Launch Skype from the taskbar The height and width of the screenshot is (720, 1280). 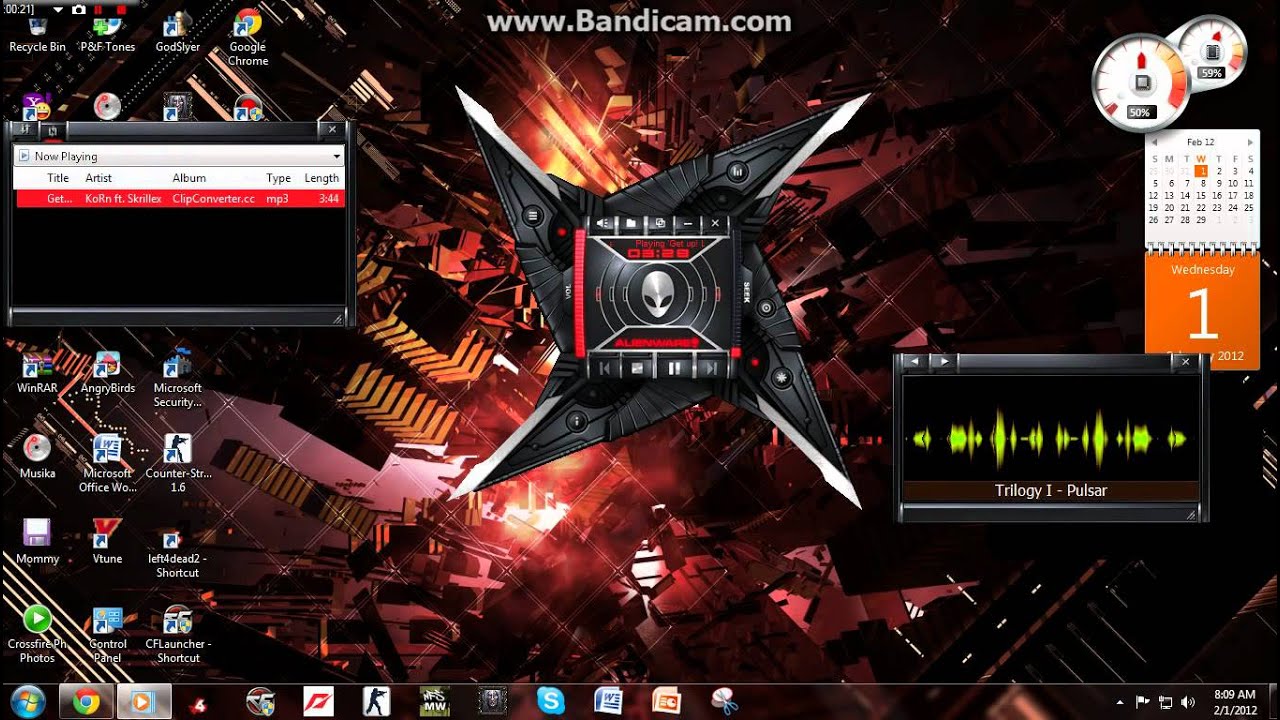point(550,702)
